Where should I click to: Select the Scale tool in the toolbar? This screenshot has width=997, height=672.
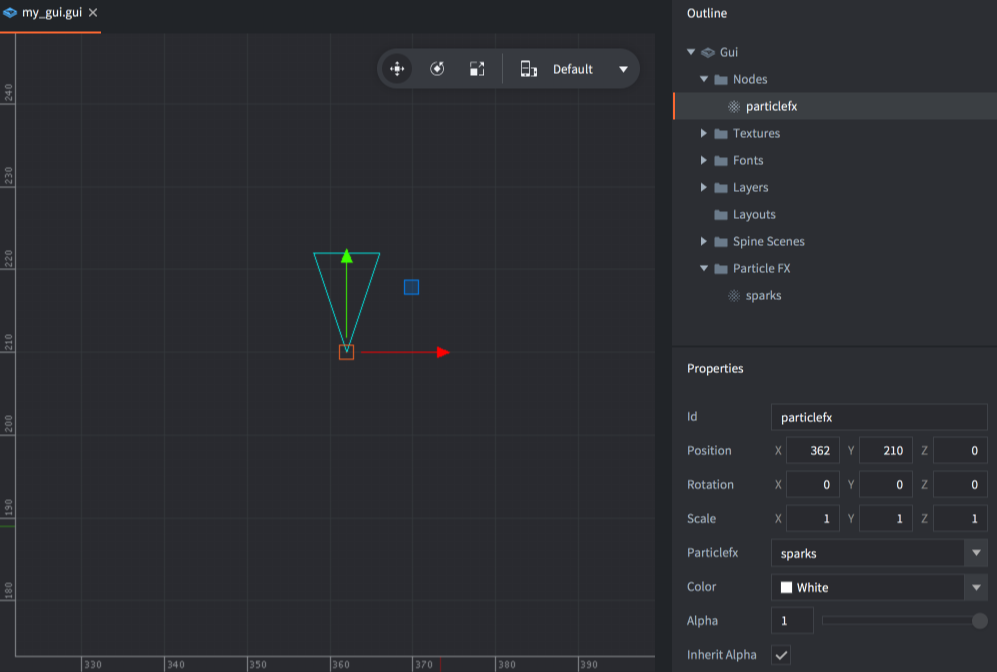477,68
